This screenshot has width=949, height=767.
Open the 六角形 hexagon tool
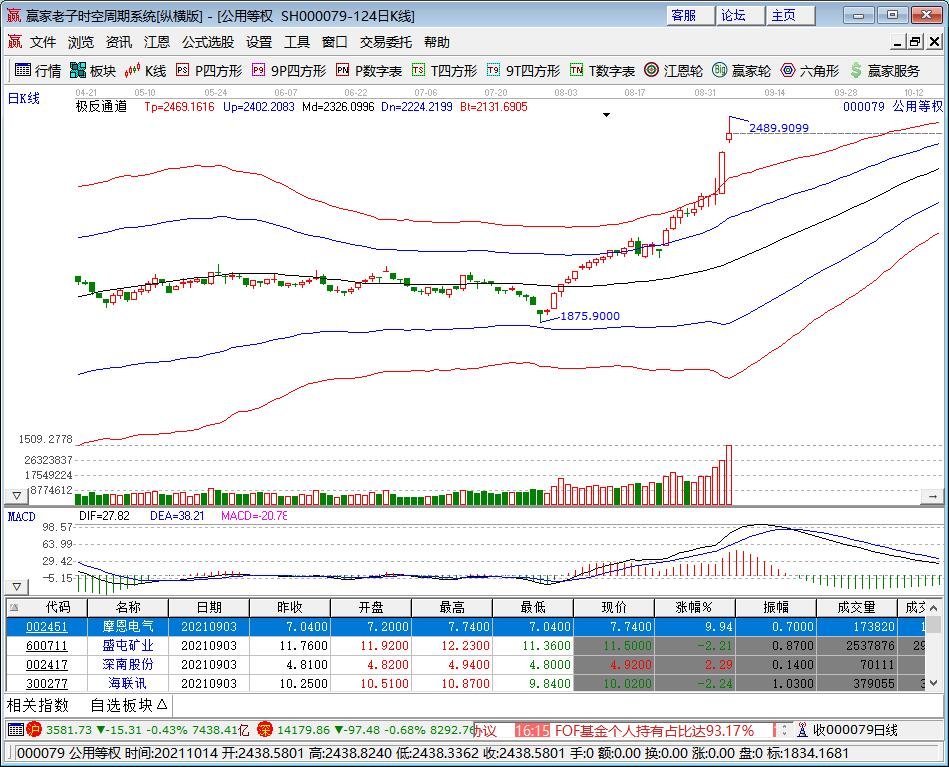(x=810, y=71)
